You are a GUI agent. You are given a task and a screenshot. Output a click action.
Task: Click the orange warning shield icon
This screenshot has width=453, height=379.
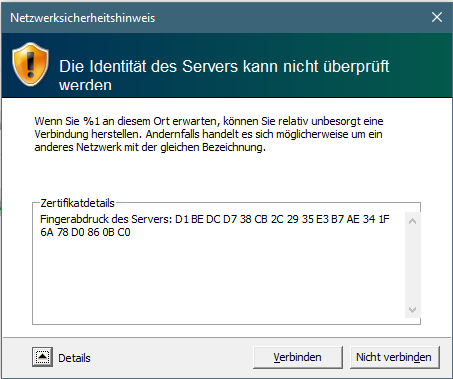[x=30, y=64]
